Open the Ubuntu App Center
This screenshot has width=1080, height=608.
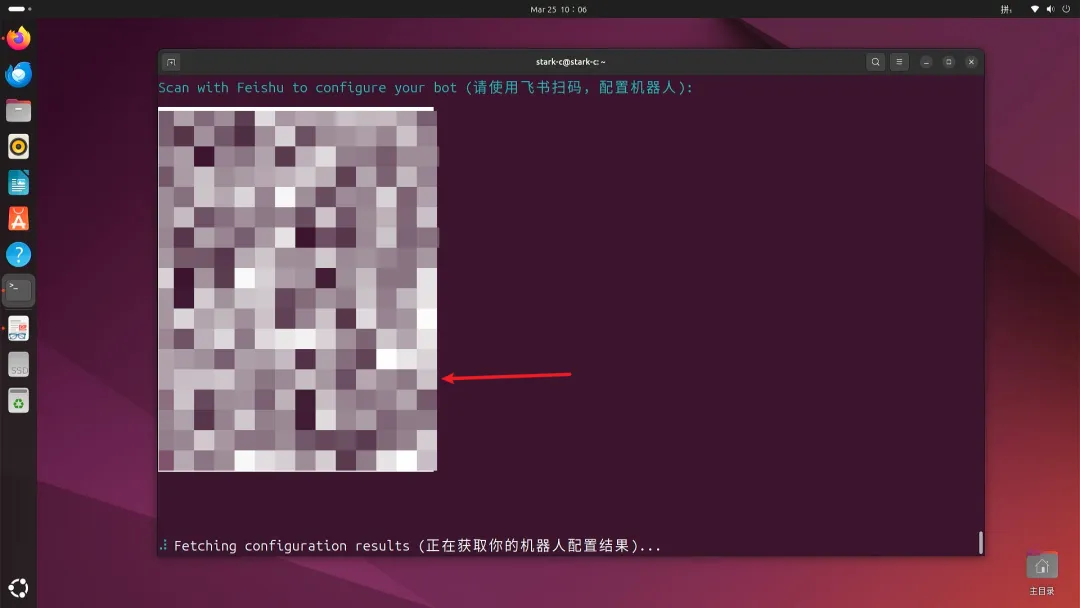(19, 219)
